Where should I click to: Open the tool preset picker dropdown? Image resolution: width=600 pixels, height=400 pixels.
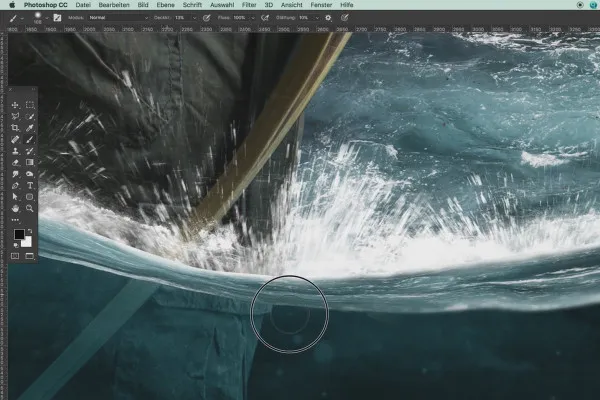pyautogui.click(x=22, y=18)
